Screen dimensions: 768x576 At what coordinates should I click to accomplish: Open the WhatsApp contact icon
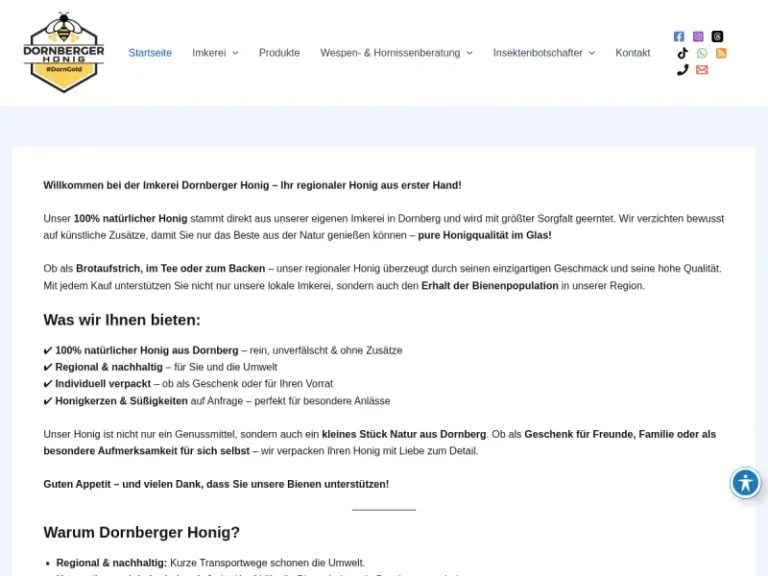tap(702, 53)
